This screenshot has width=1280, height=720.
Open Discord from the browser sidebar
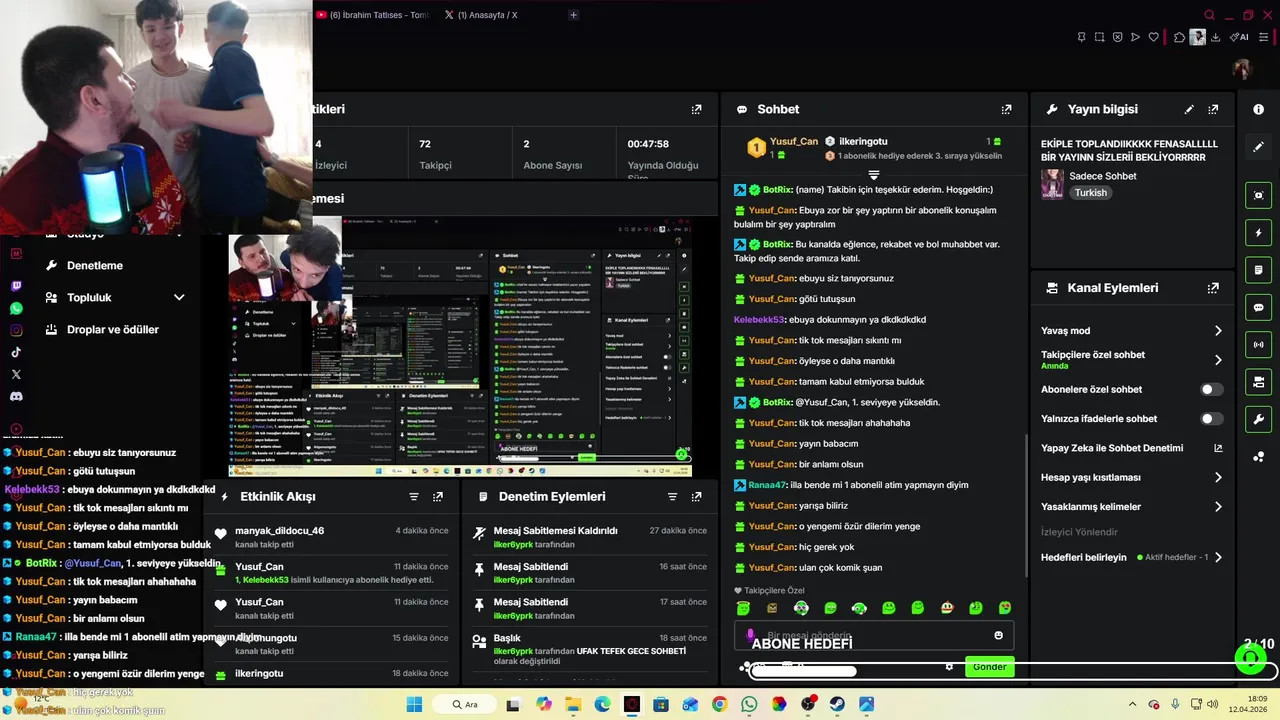coord(16,396)
